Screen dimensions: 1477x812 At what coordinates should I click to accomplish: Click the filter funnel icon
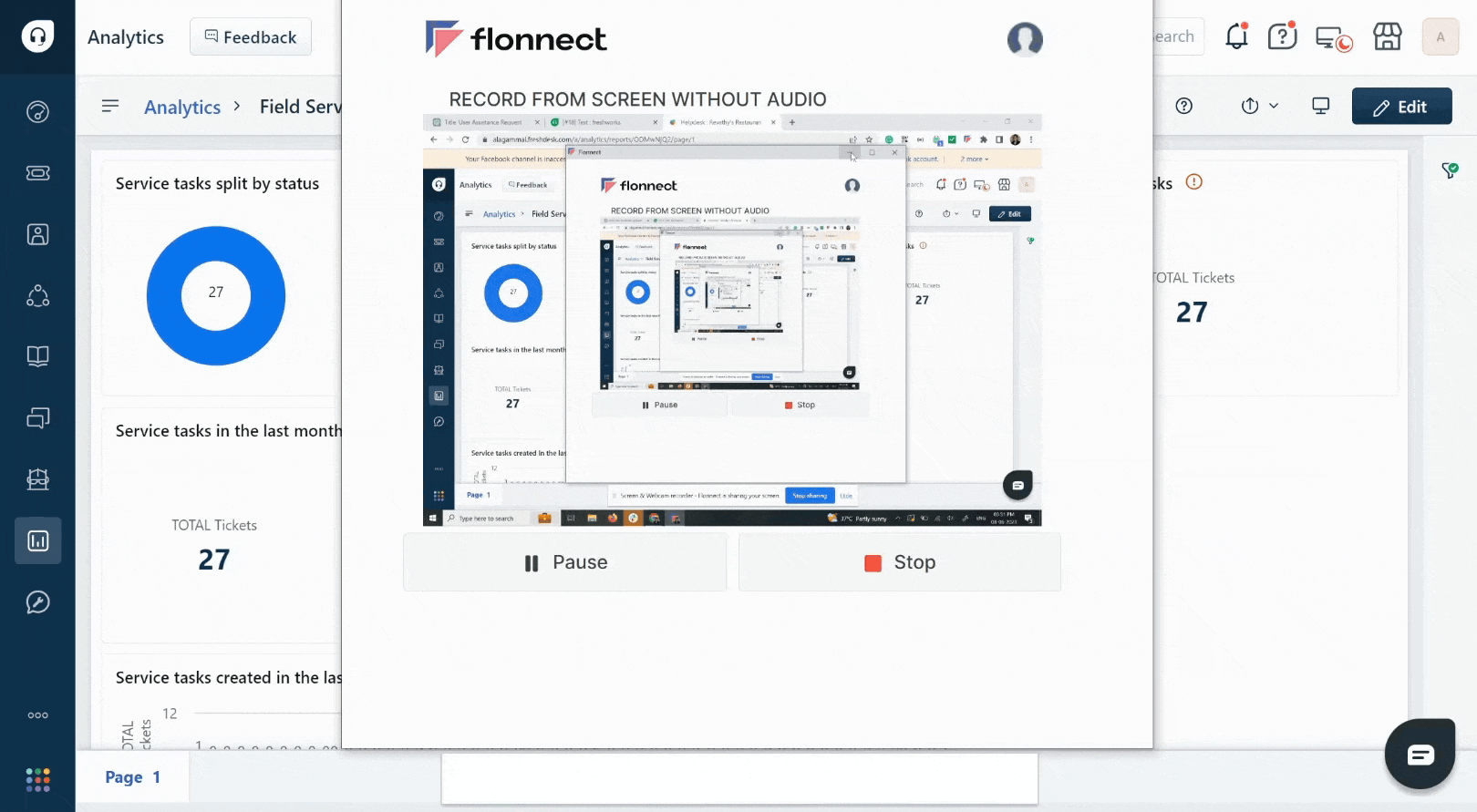click(1450, 170)
